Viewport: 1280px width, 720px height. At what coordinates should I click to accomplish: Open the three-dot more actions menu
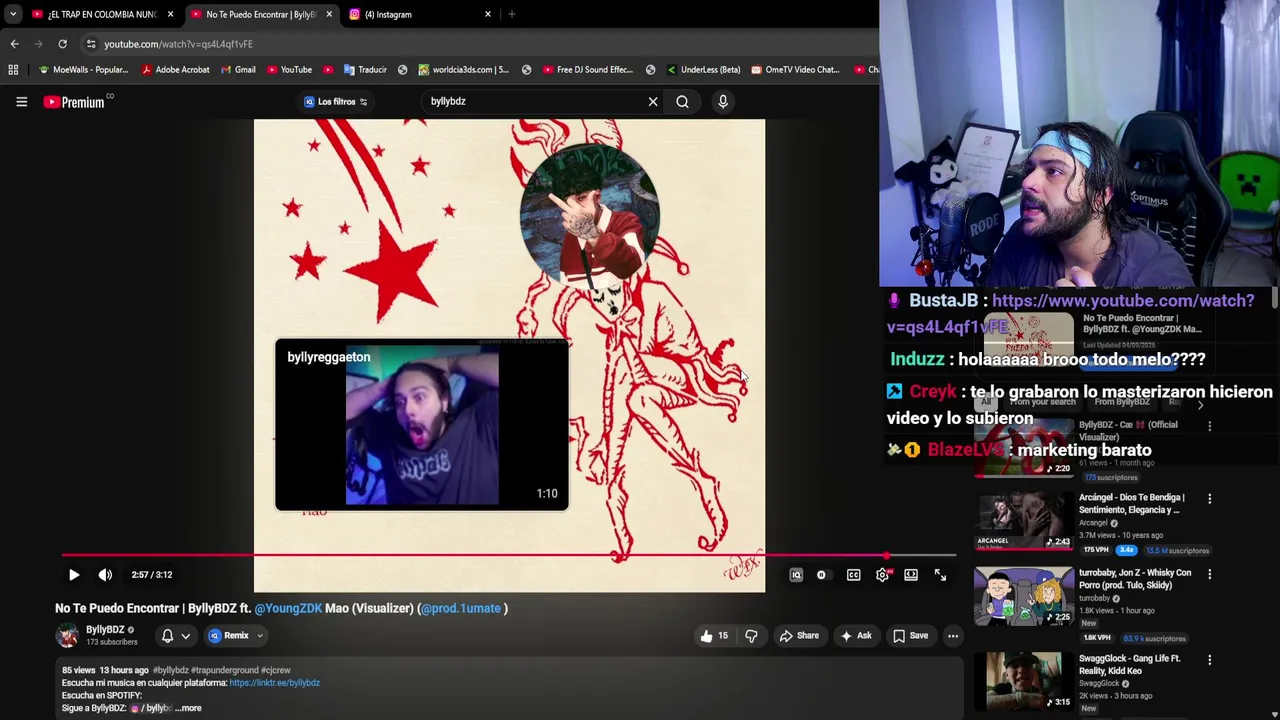(953, 636)
